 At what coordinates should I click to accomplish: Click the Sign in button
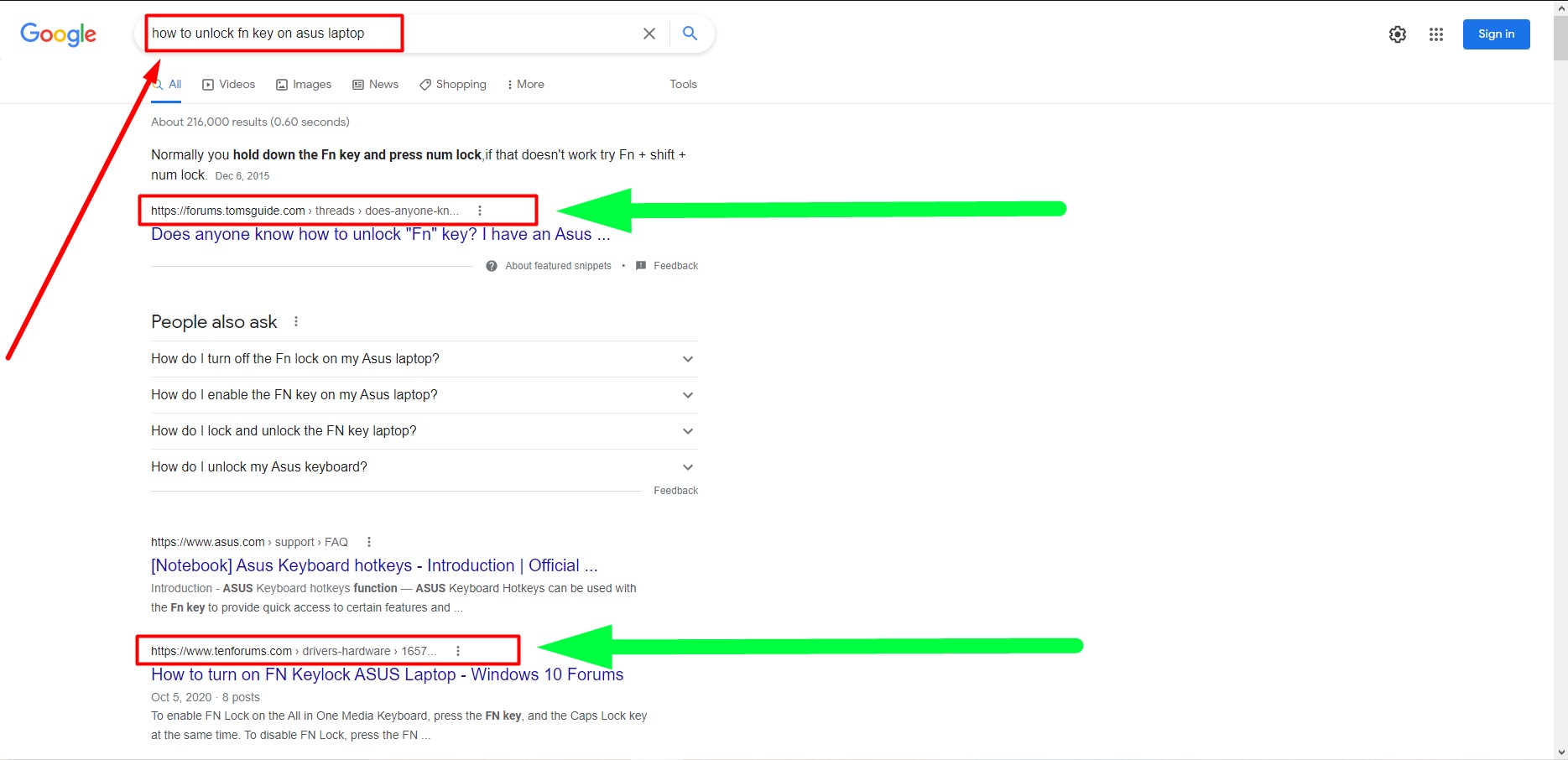(x=1496, y=34)
